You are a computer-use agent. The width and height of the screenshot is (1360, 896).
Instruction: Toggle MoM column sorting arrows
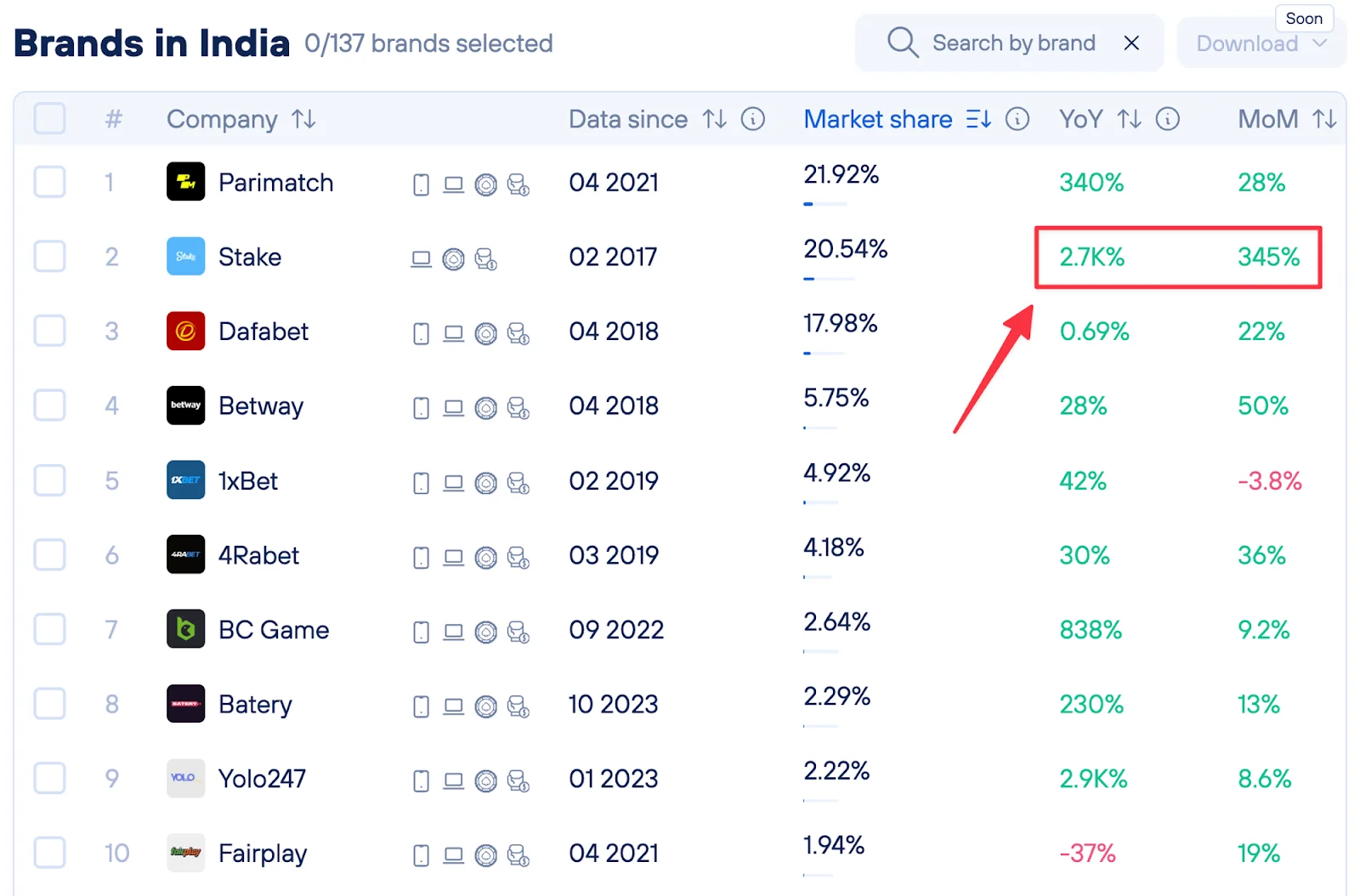1324,119
